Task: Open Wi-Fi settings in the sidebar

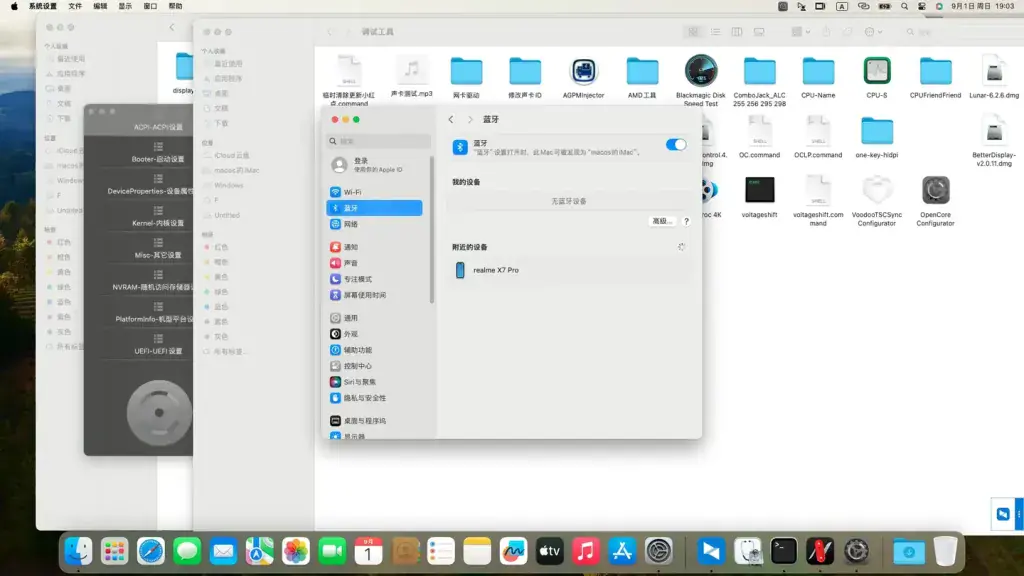Action: click(x=374, y=192)
